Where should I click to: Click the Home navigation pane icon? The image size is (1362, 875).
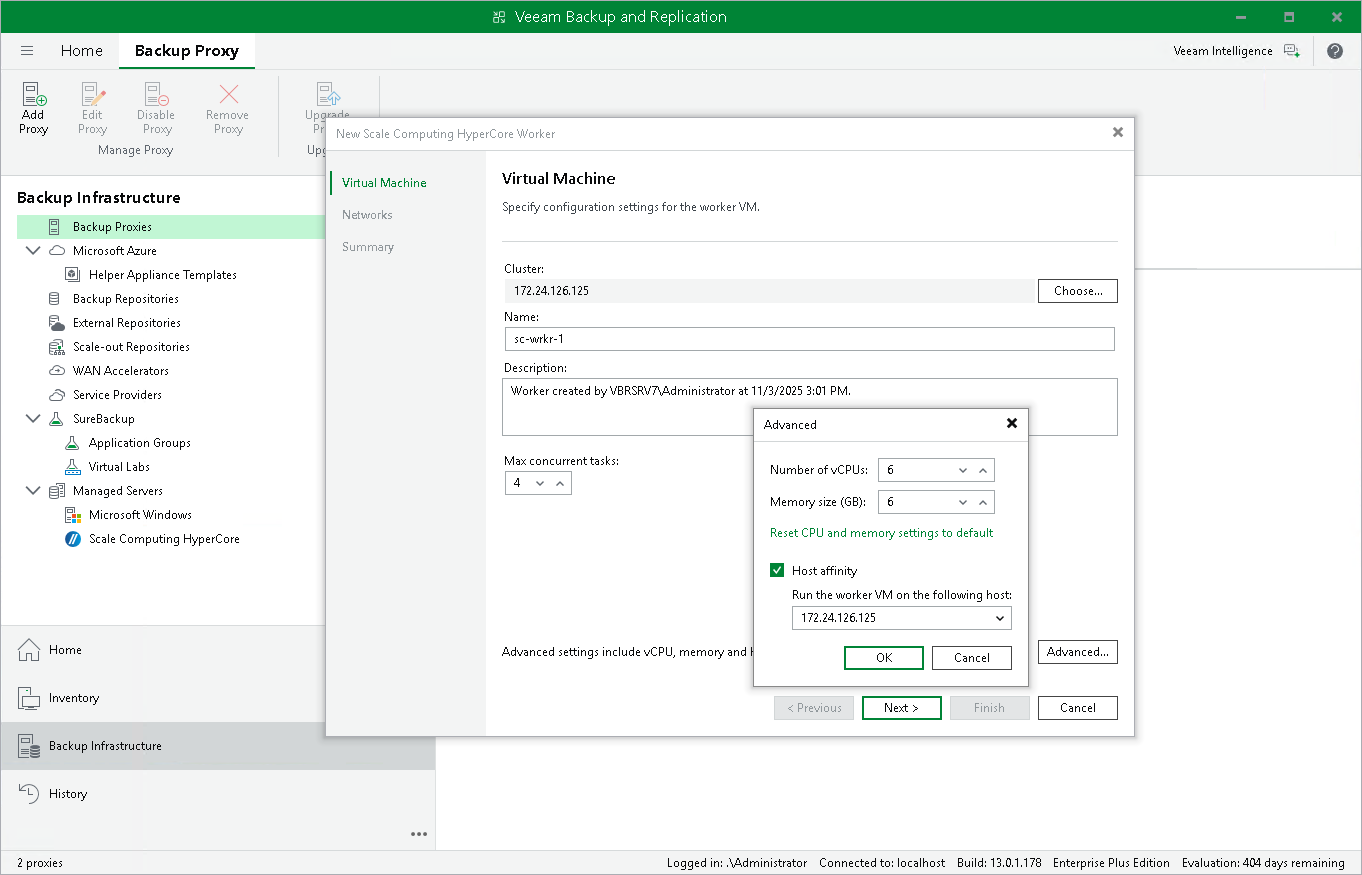click(31, 650)
